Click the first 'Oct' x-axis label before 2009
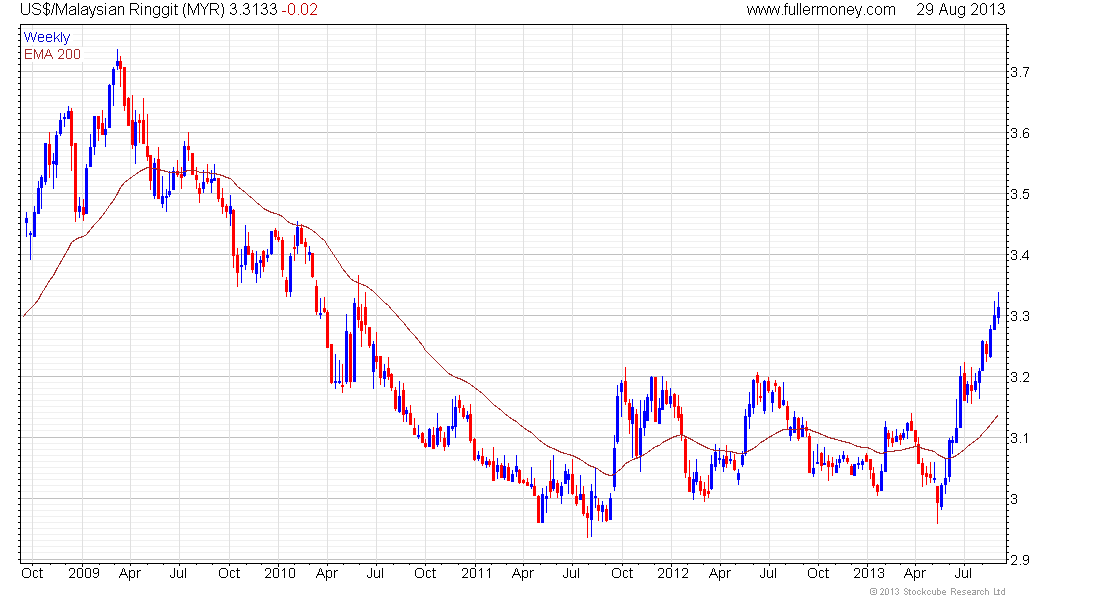1100x600 pixels. click(x=32, y=573)
